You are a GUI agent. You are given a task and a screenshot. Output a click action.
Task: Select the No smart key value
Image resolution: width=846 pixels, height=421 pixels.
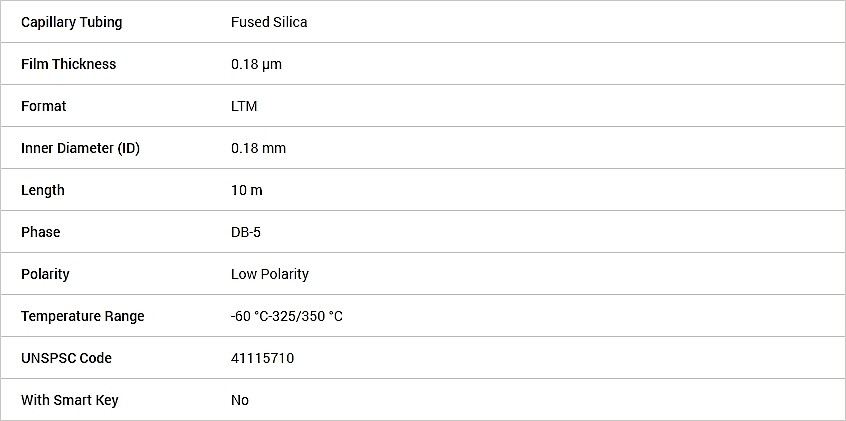[240, 400]
